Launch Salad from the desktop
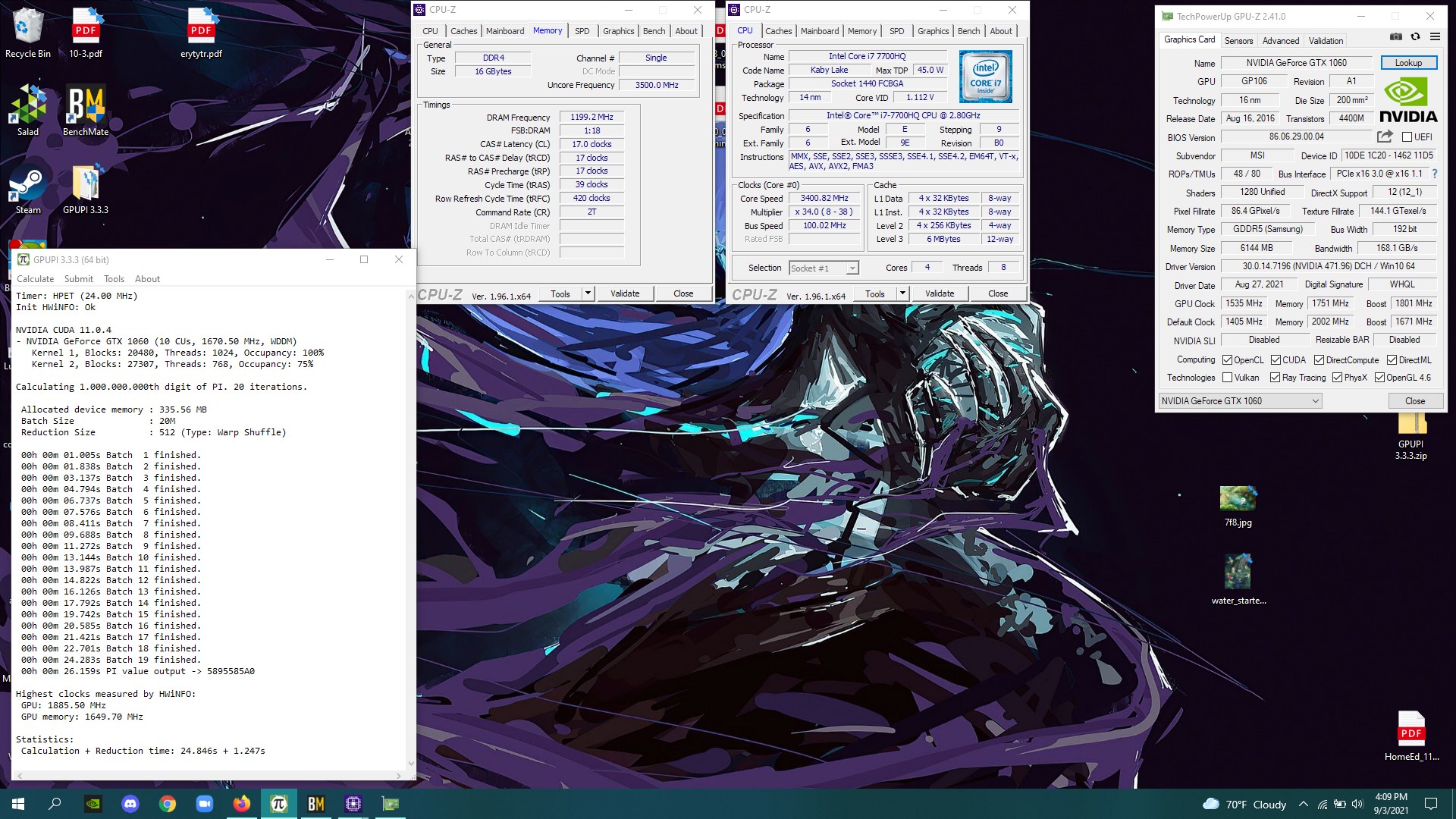1456x819 pixels. tap(27, 111)
